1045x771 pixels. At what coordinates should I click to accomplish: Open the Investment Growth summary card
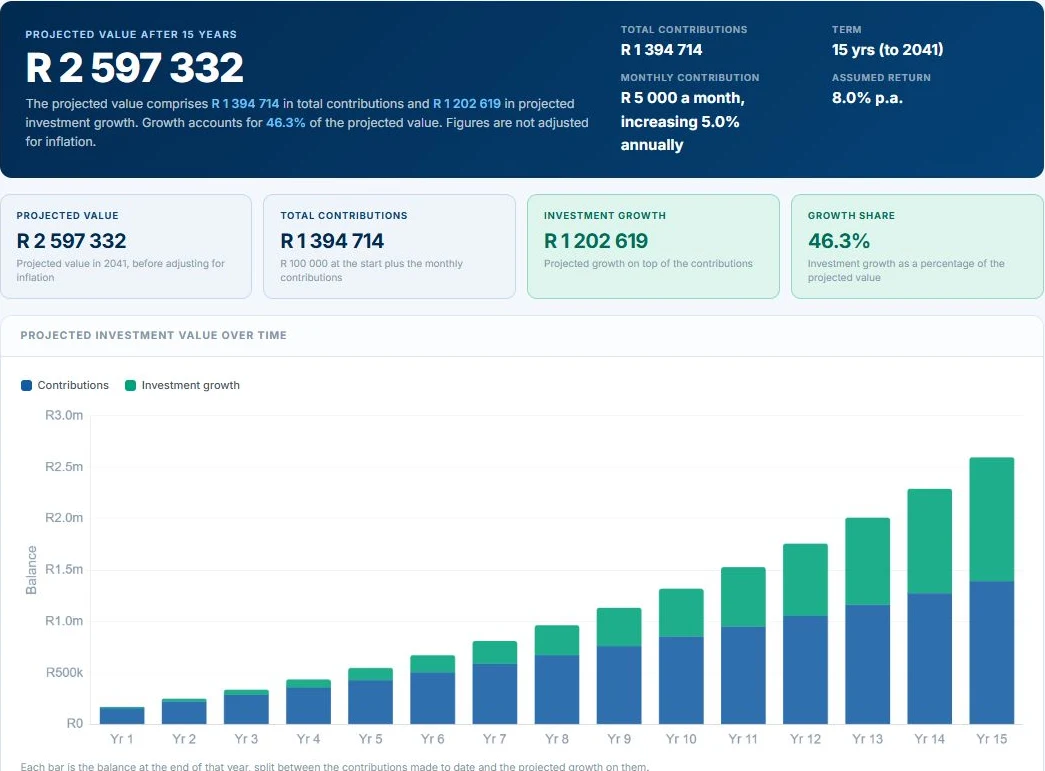653,247
